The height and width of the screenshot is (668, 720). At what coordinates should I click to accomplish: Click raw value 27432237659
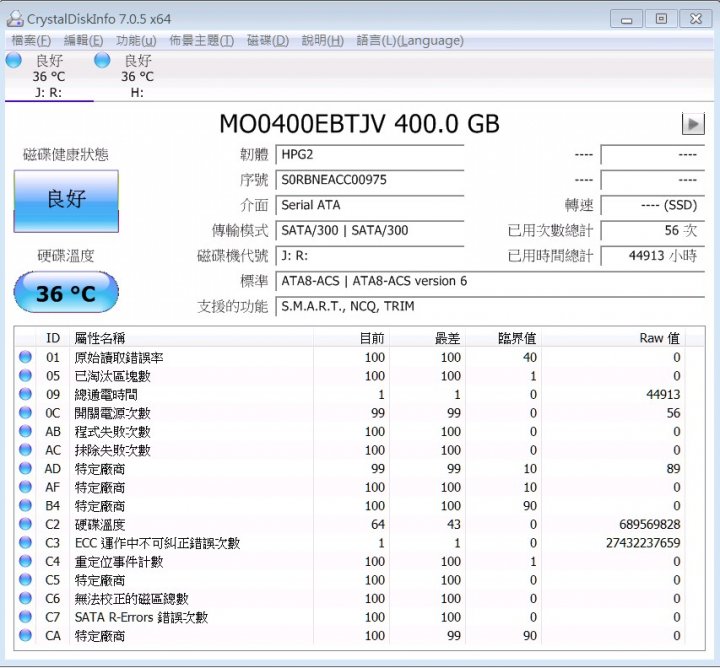tap(643, 543)
